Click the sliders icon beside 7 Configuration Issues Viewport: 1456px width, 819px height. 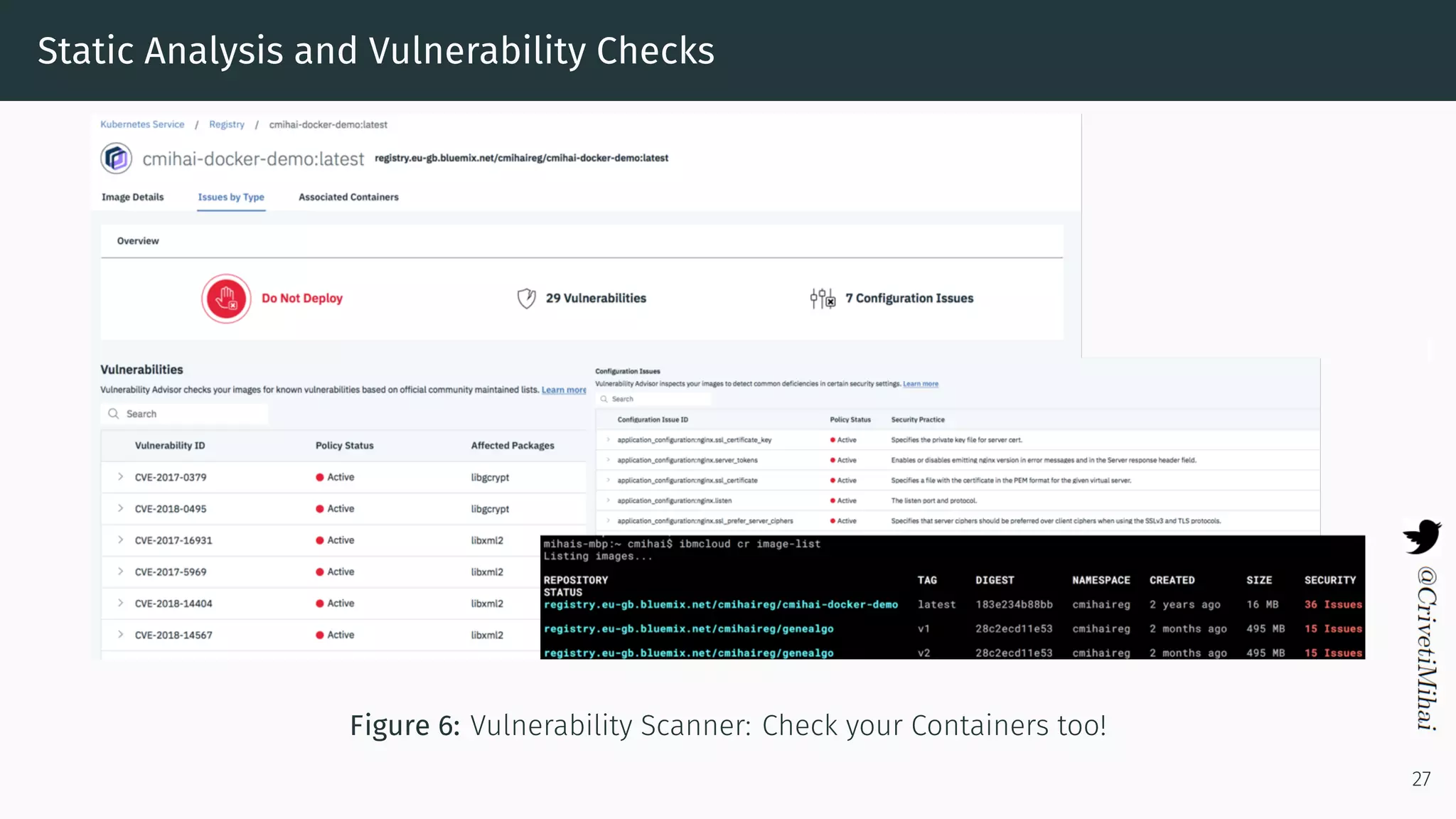823,299
